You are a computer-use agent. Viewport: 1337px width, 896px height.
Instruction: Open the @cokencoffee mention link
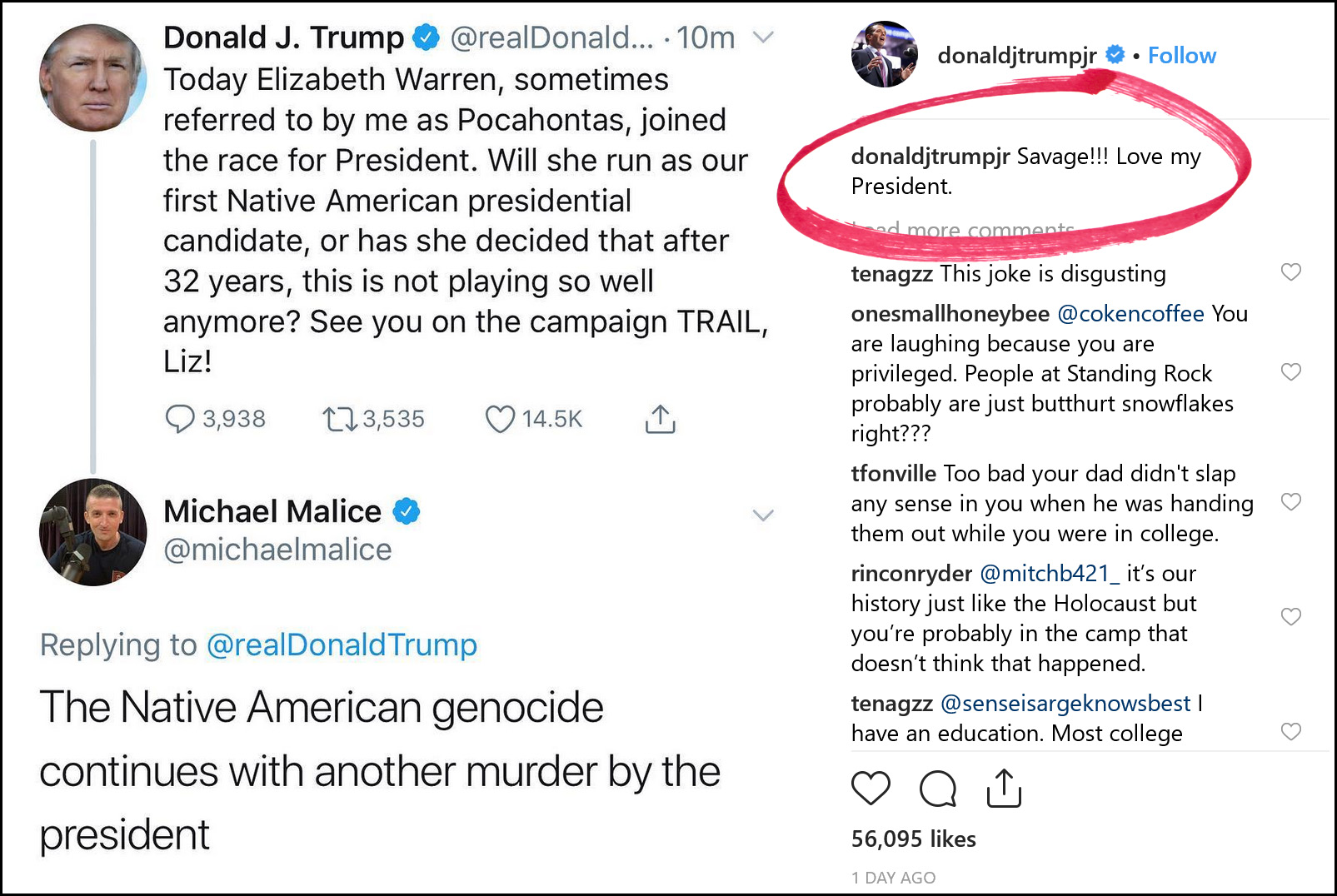coord(1130,314)
